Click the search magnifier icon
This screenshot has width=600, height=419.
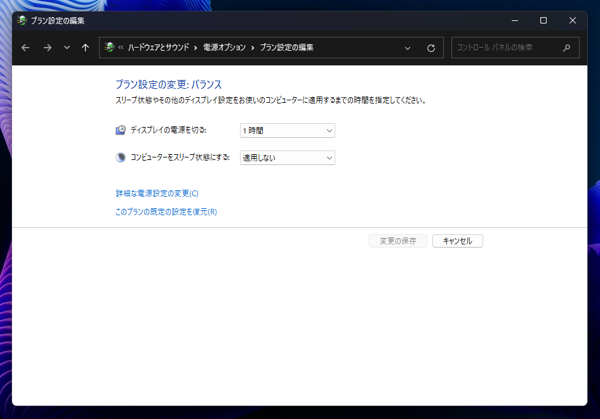tap(567, 48)
